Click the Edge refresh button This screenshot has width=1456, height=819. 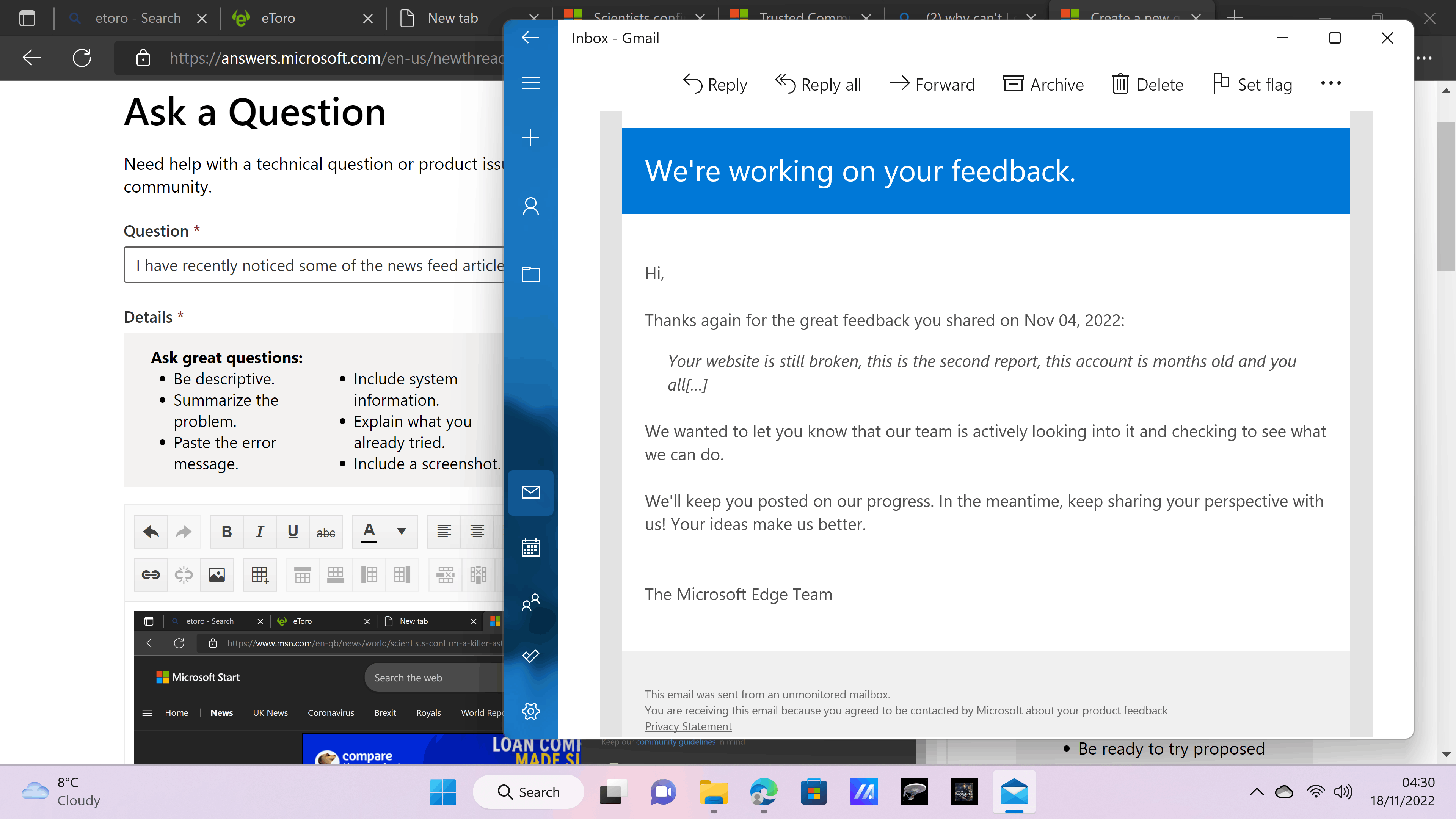click(x=82, y=58)
